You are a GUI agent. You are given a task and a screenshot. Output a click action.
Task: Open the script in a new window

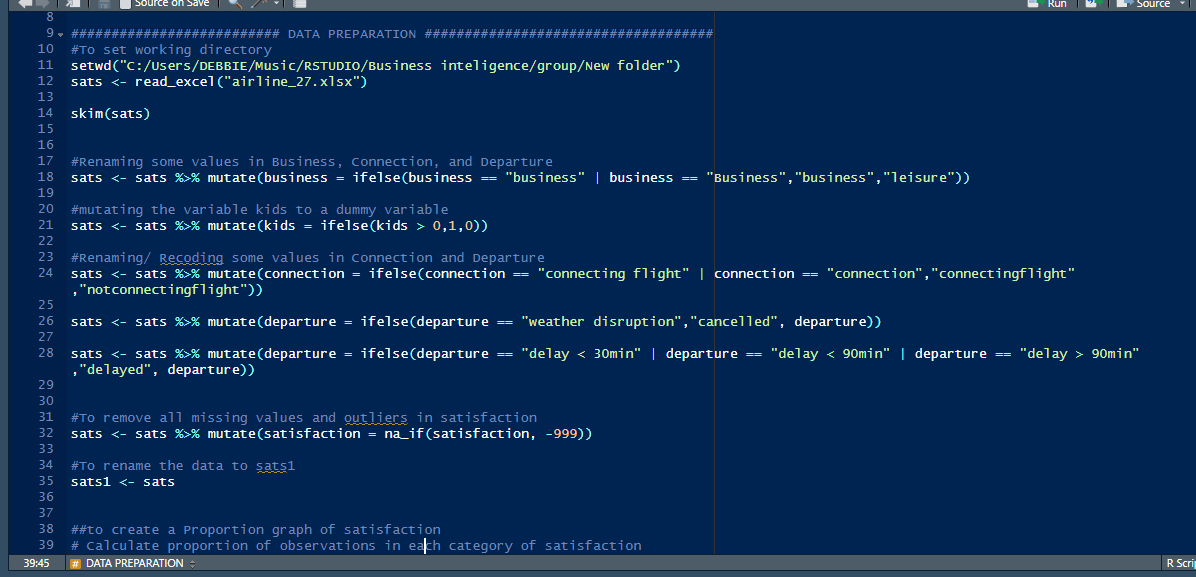click(70, 4)
